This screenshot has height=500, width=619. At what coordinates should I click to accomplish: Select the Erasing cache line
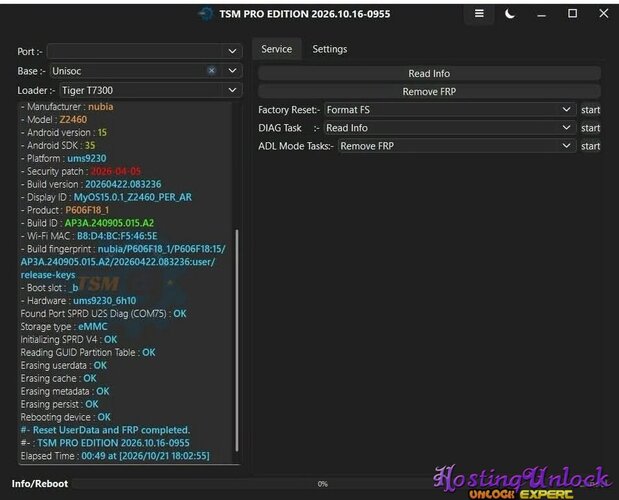(58, 378)
